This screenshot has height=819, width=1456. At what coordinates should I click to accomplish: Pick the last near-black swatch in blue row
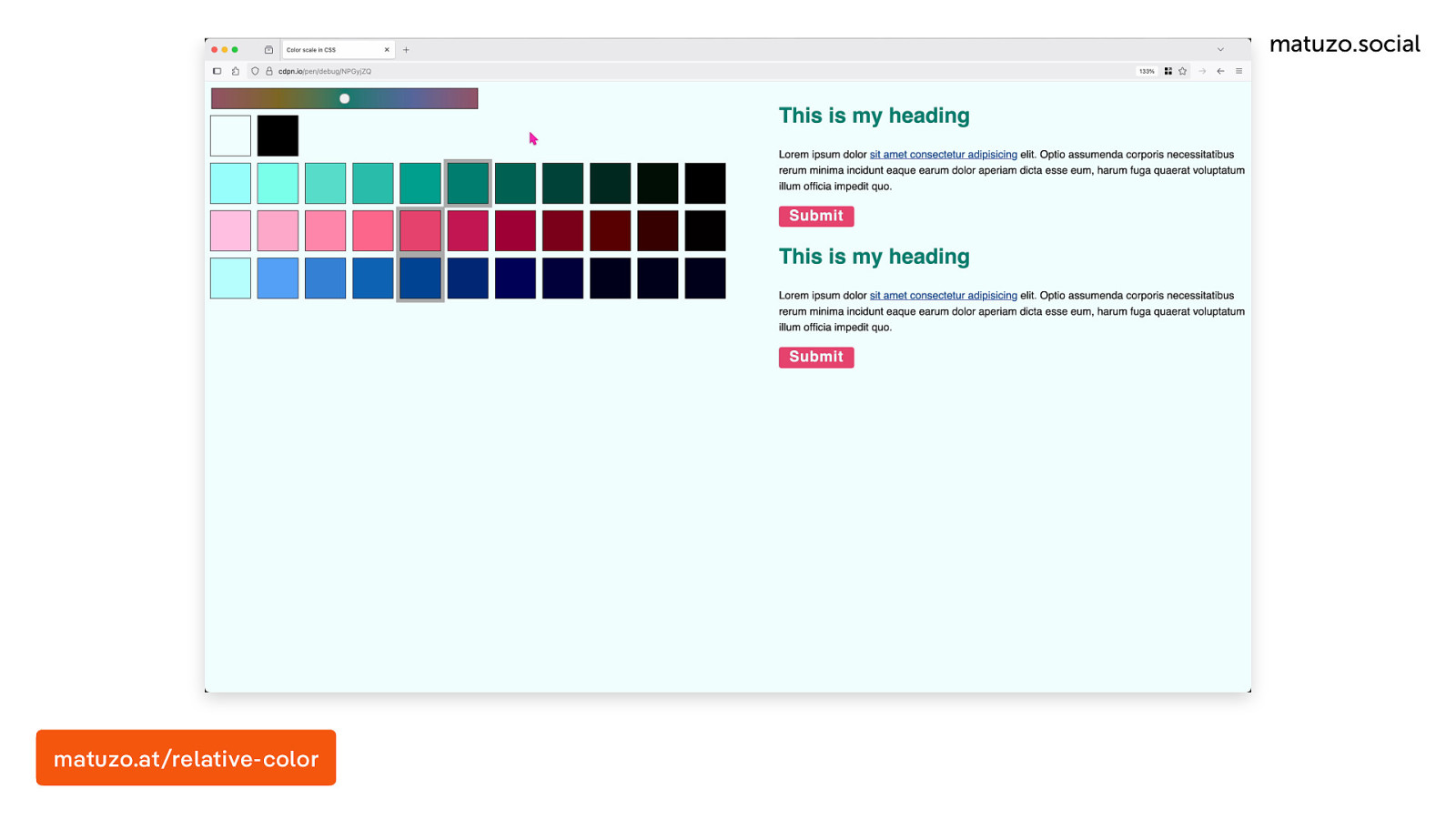click(x=705, y=278)
